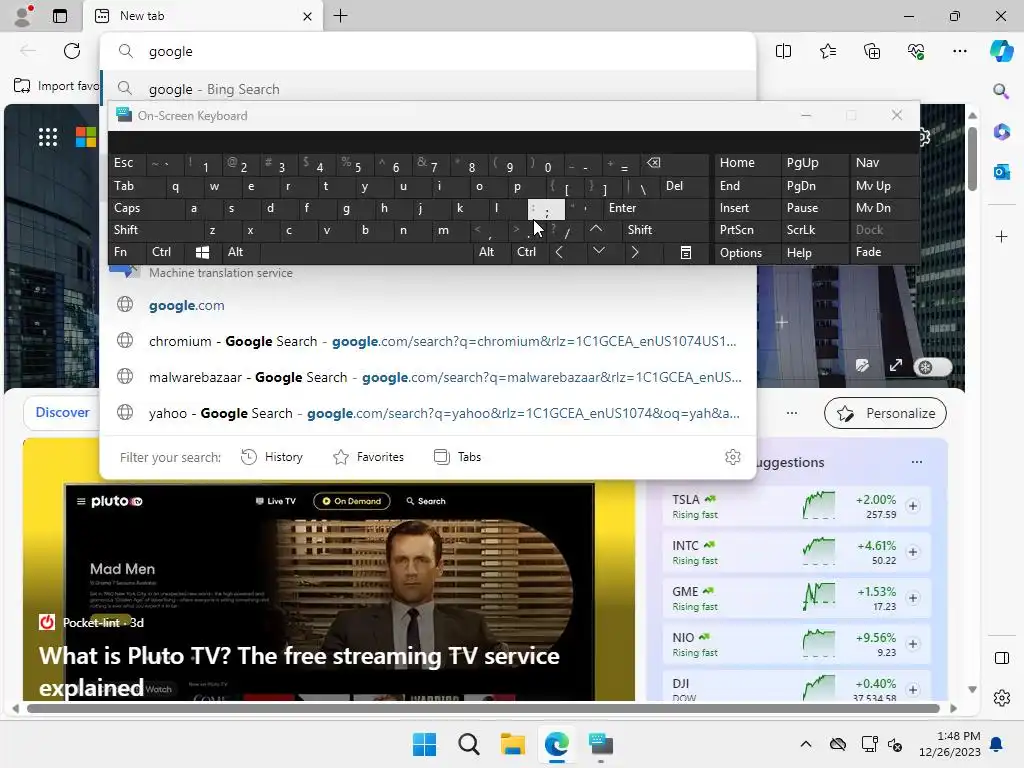Open sidebar settings gear

click(x=1001, y=698)
